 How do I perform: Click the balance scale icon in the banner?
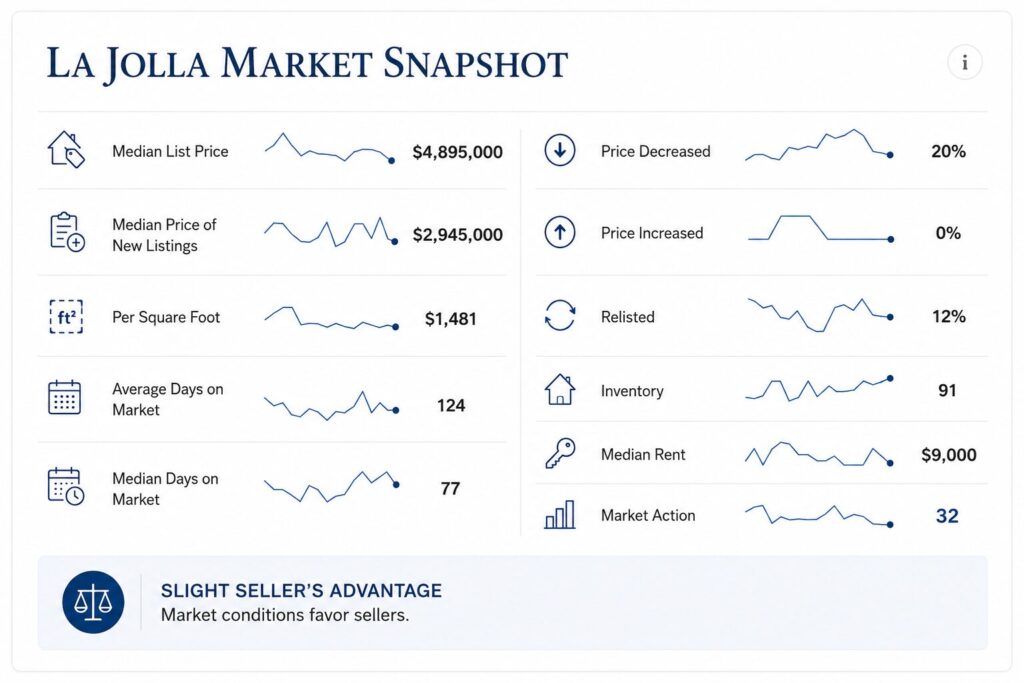tap(93, 602)
